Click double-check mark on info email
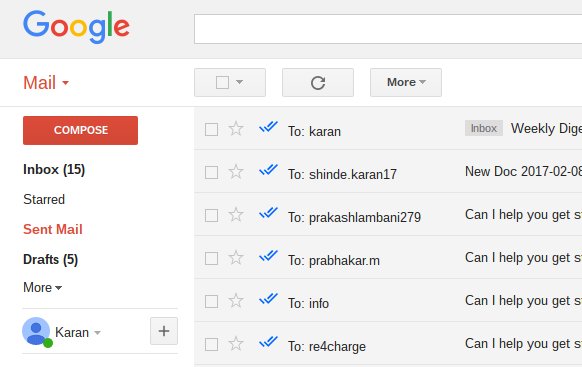Screen dimensions: 582x367 pyautogui.click(x=268, y=299)
